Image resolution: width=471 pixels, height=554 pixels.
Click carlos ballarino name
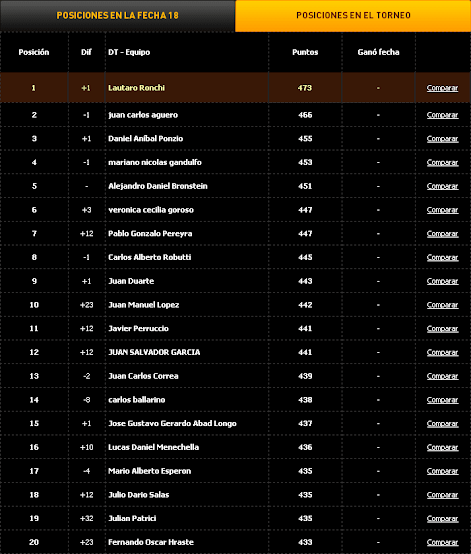click(137, 400)
